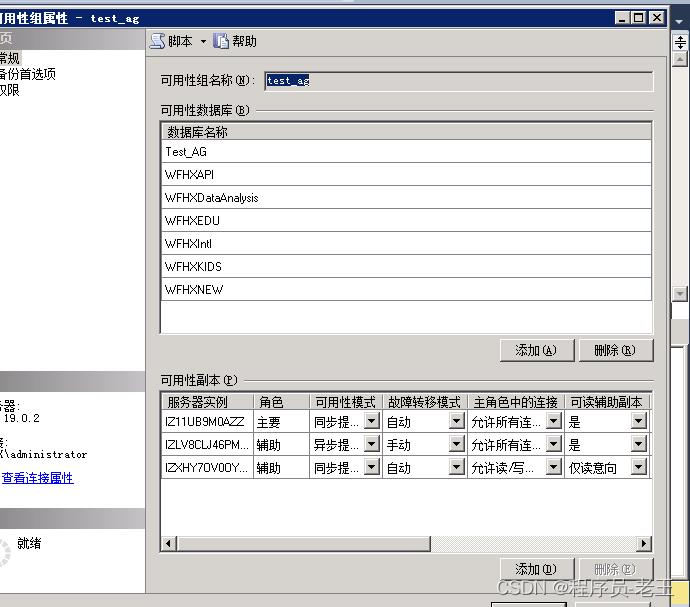Click the Help (帮助) toolbar button
The width and height of the screenshot is (690, 607).
coord(236,41)
